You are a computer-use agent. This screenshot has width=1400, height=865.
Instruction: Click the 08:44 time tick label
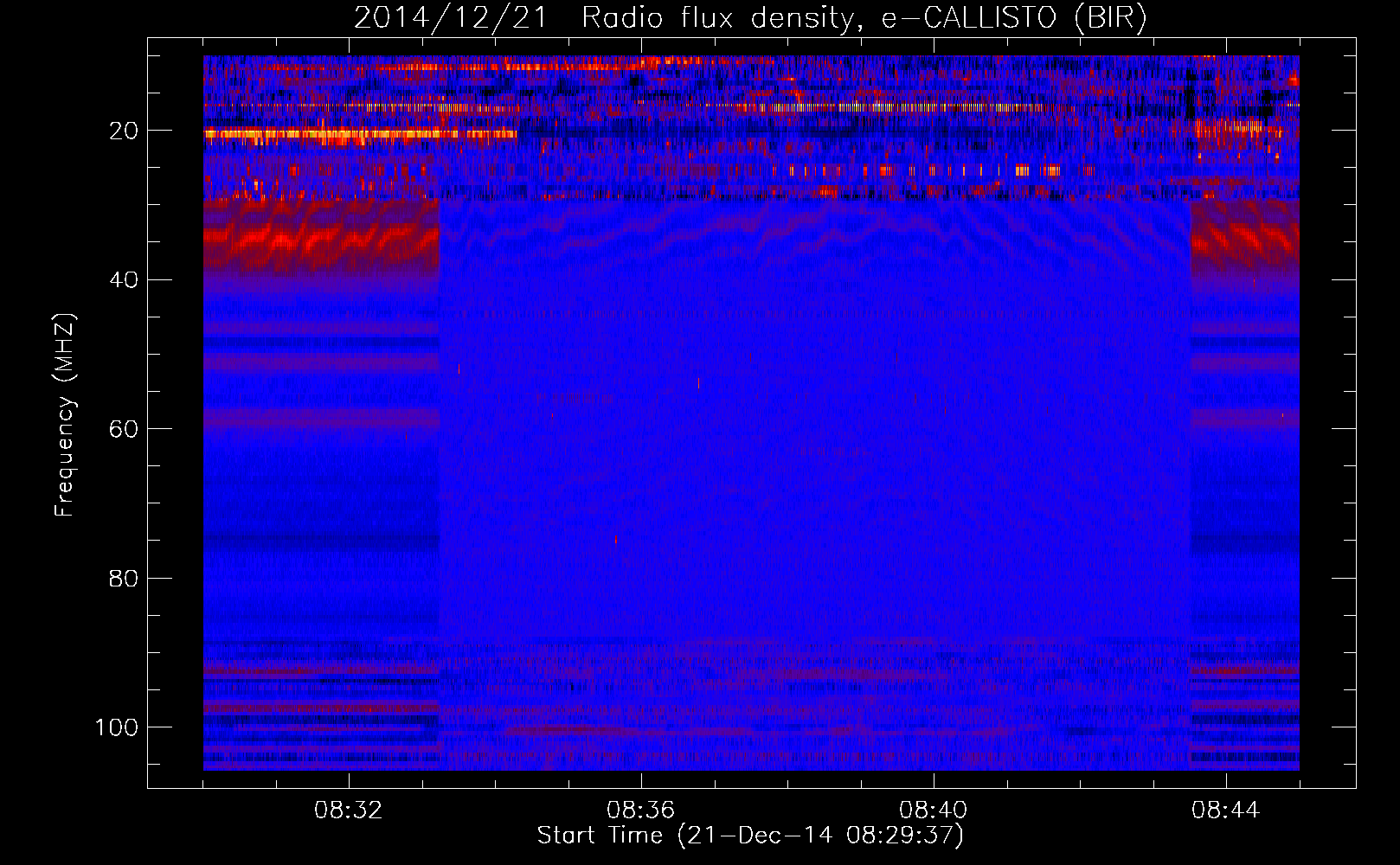(1226, 811)
